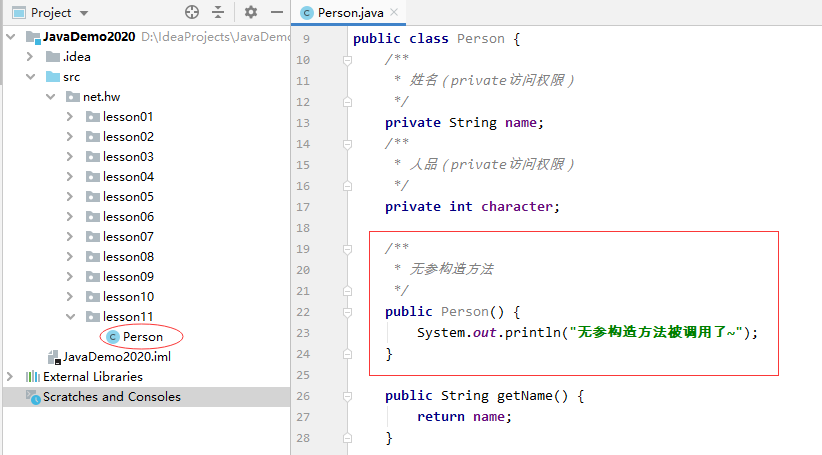
Task: Collapse the src folder
Action: 31,77
